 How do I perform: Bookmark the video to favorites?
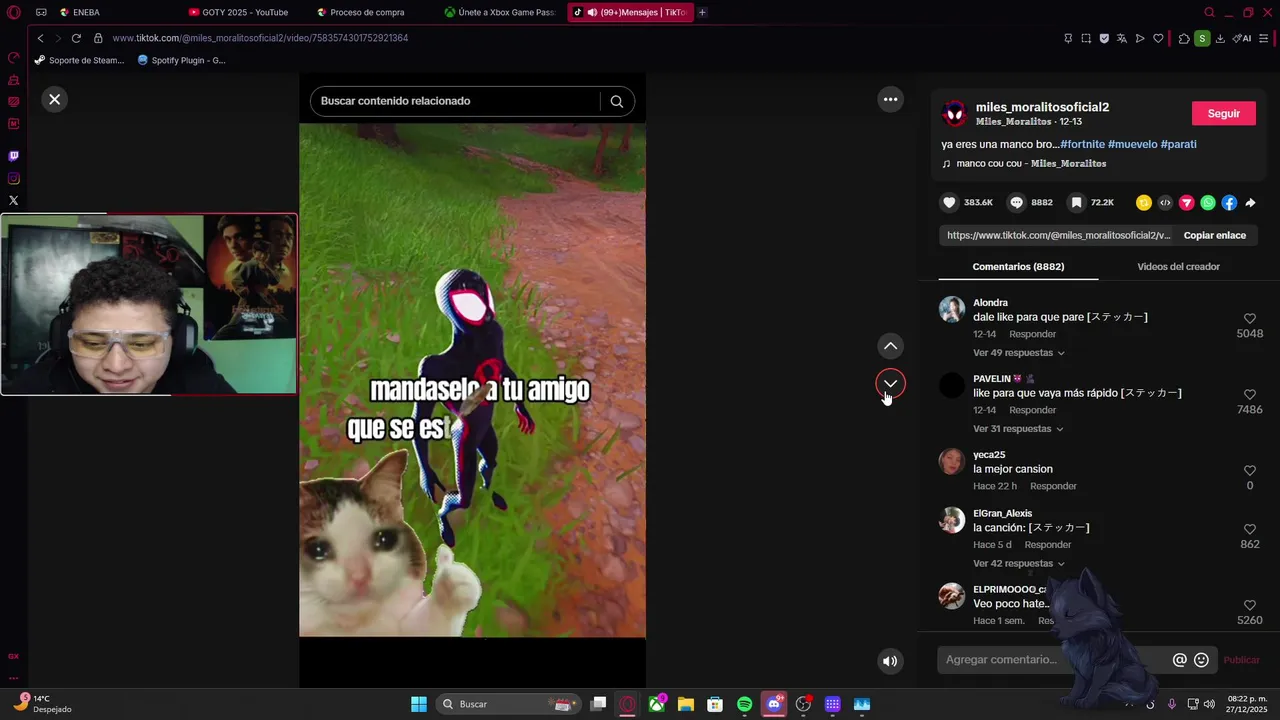[1076, 202]
